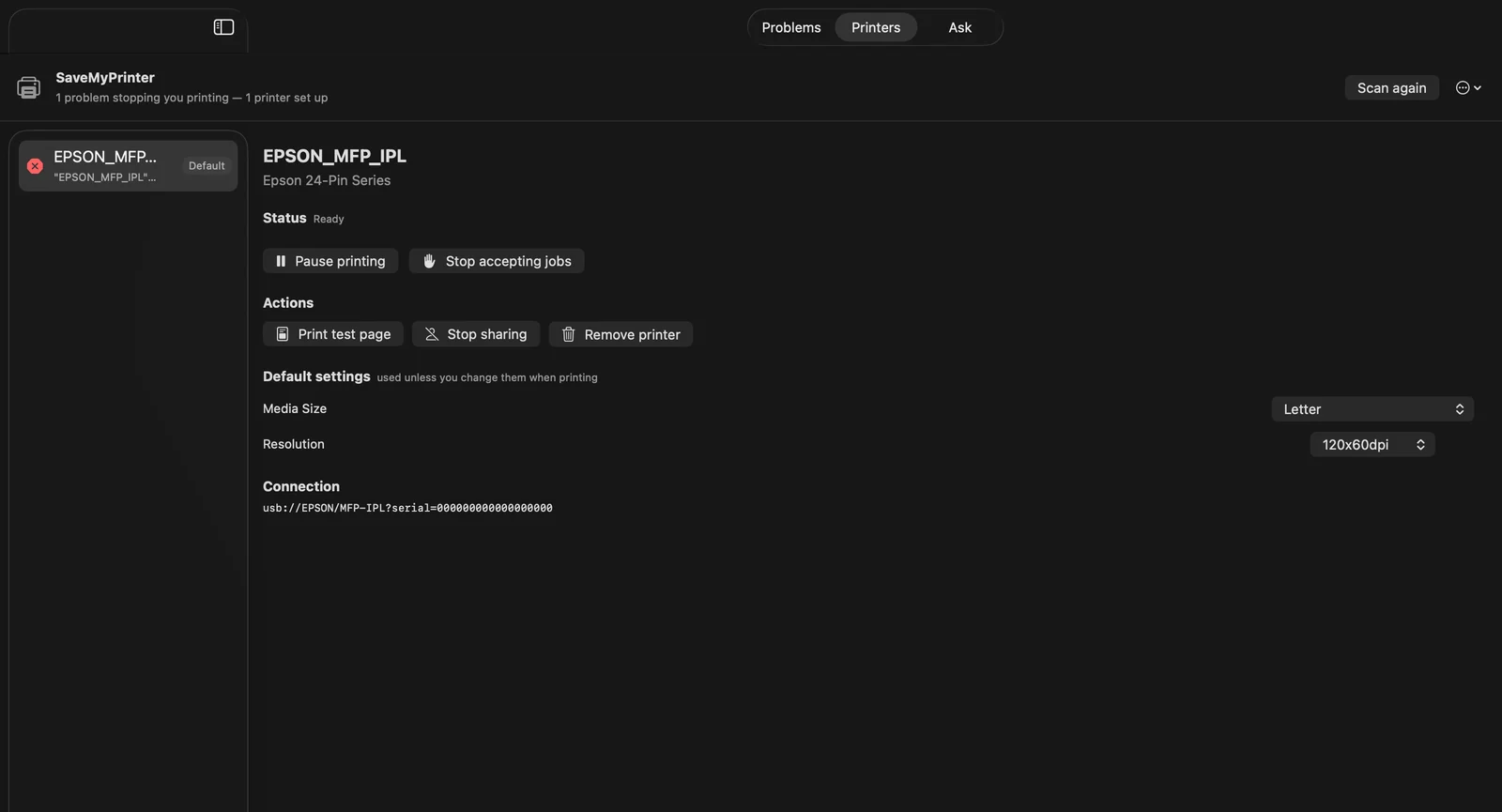The height and width of the screenshot is (812, 1502).
Task: Click the Connection heading
Action: click(x=301, y=486)
